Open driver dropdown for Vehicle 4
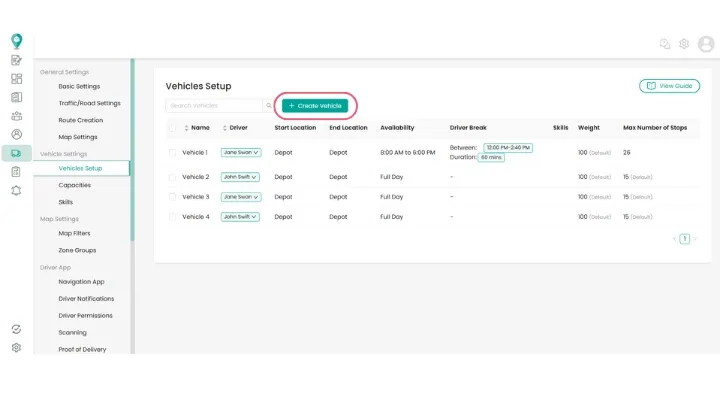720x405 pixels. pyautogui.click(x=240, y=217)
